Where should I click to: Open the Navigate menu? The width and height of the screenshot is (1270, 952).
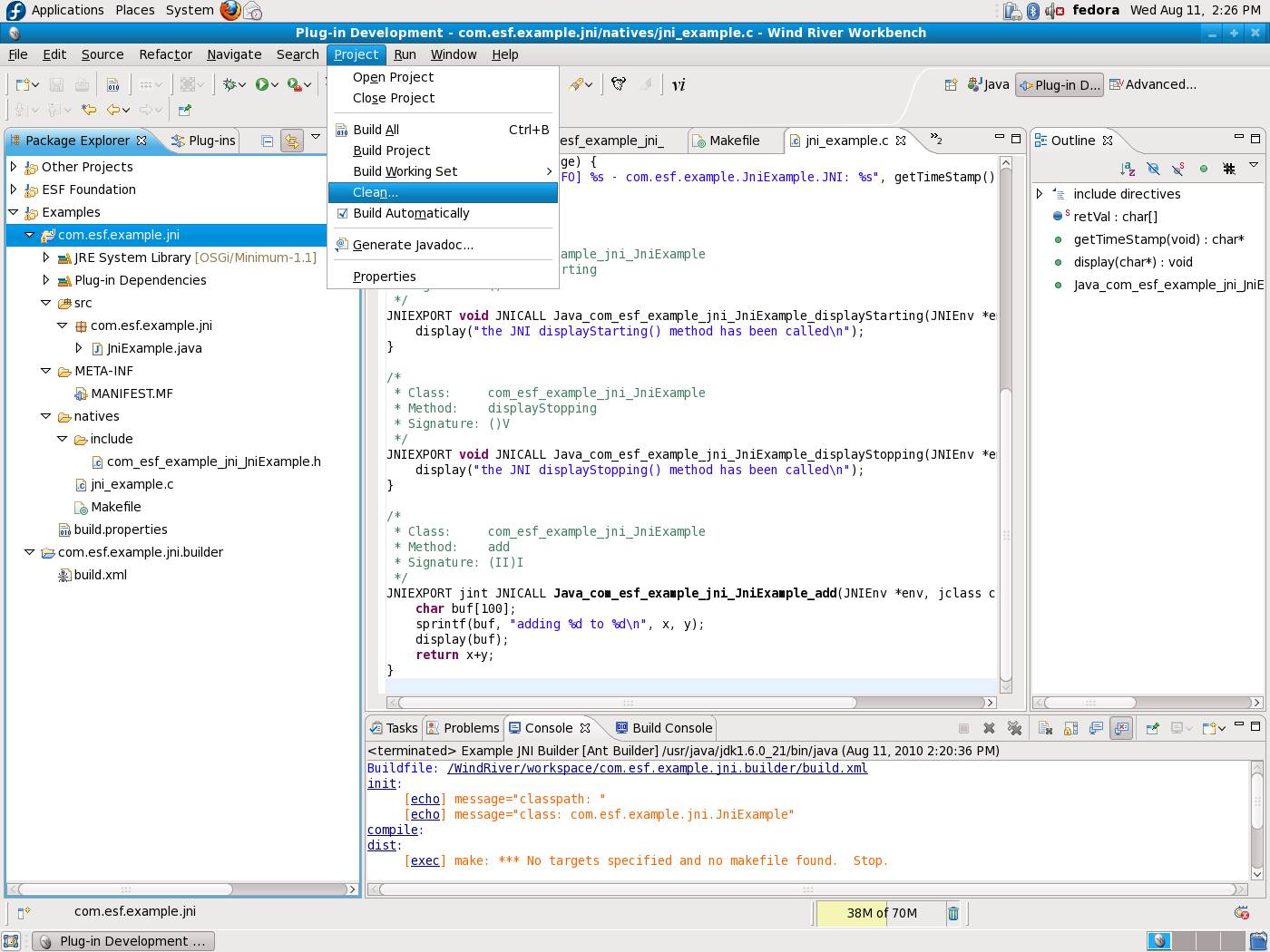tap(234, 54)
